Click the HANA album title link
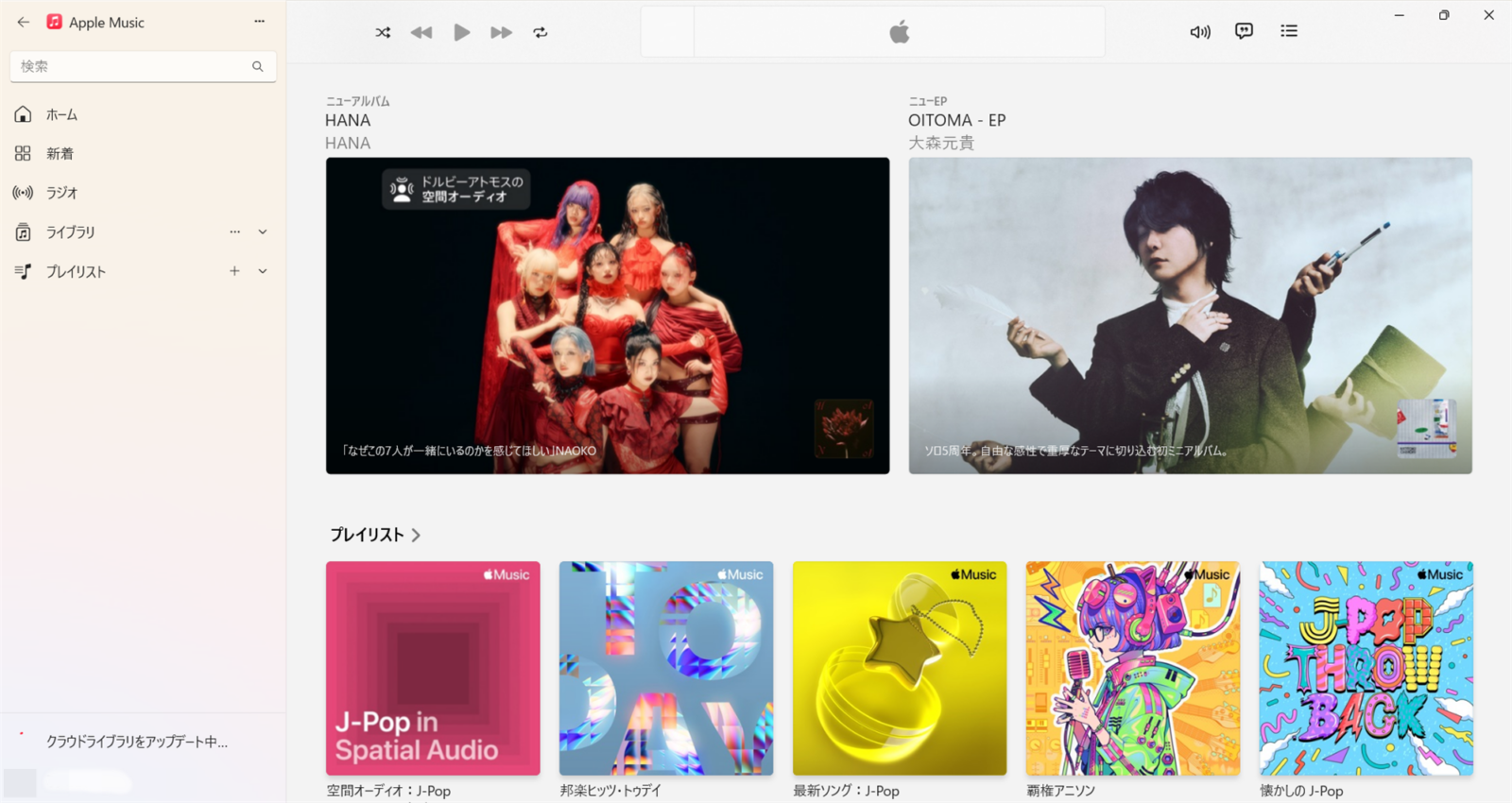Screen dimensions: 1512x803 point(348,120)
